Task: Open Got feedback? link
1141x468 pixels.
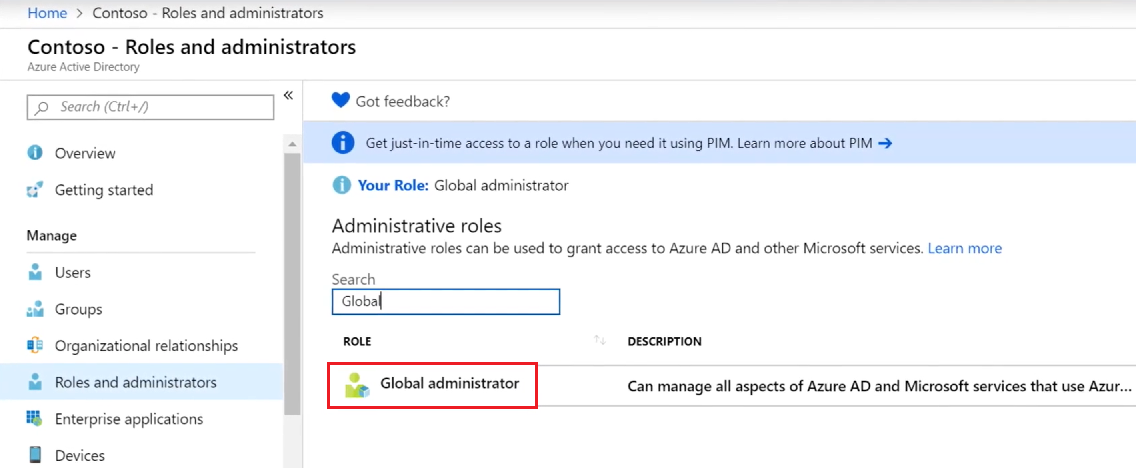Action: point(402,101)
